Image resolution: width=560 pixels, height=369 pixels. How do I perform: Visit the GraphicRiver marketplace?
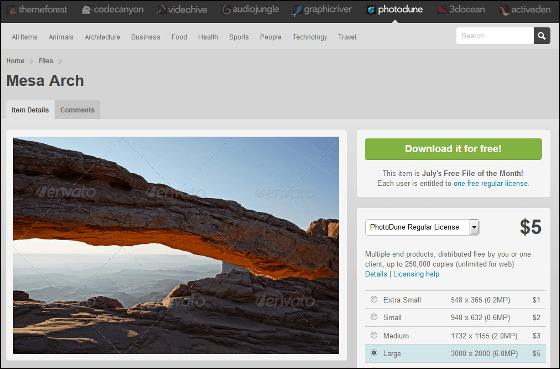click(x=322, y=10)
